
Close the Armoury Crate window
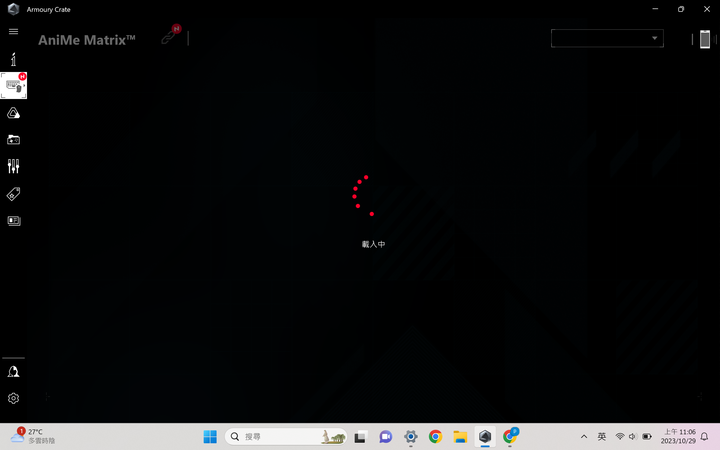pos(707,9)
